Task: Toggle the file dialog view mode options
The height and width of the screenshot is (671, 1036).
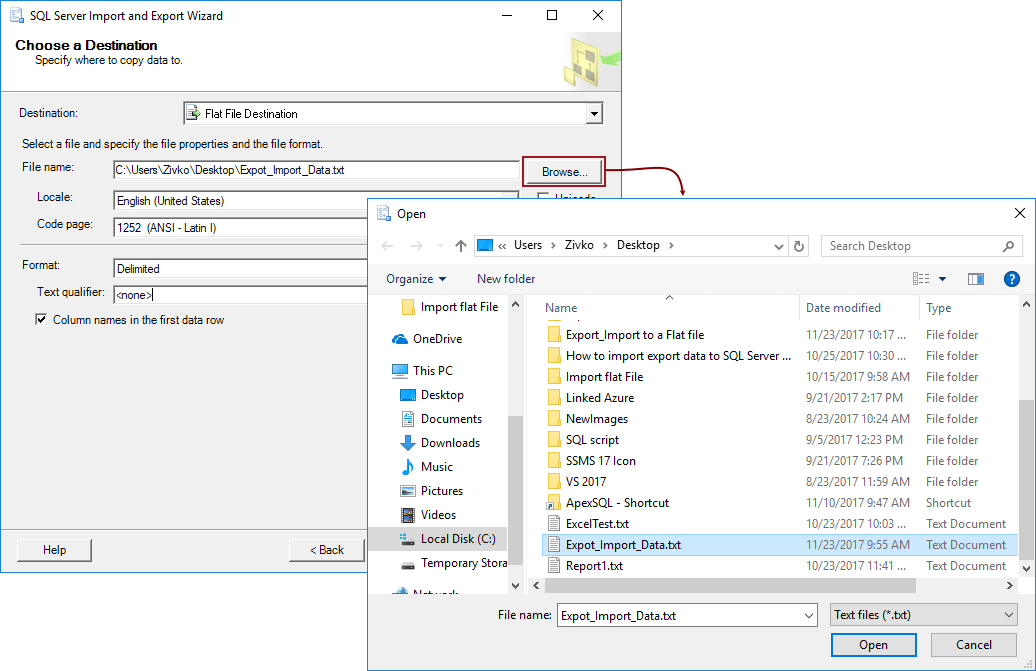Action: coord(942,279)
